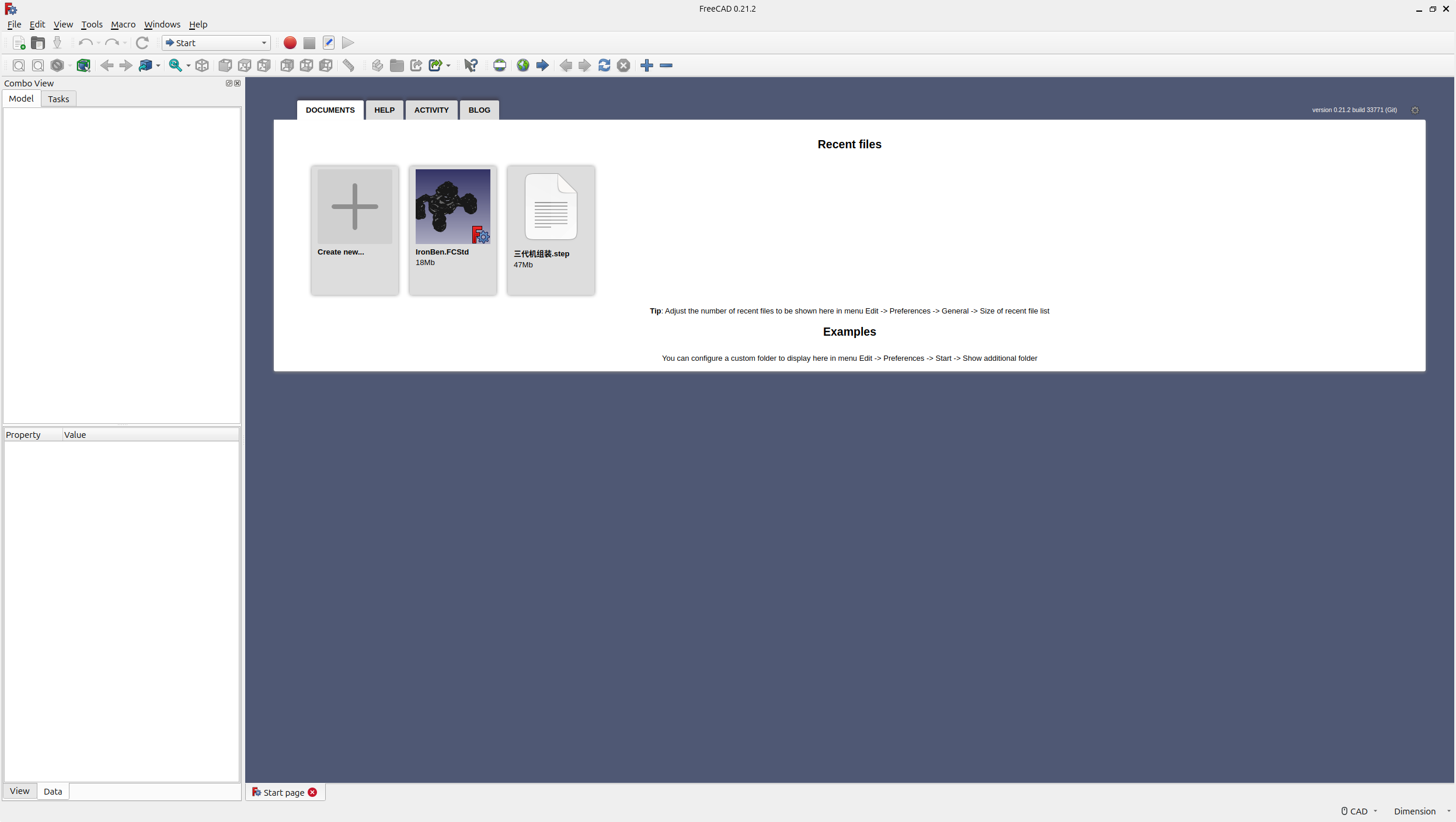Viewport: 1456px width, 822px height.
Task: Open the Start workbench selector dropdown
Action: click(216, 43)
